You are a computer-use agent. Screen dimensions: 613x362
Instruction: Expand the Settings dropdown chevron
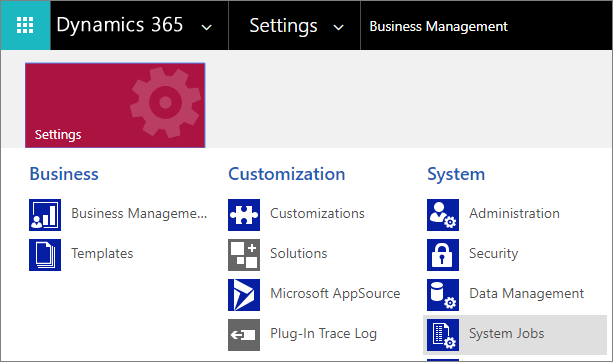[338, 27]
